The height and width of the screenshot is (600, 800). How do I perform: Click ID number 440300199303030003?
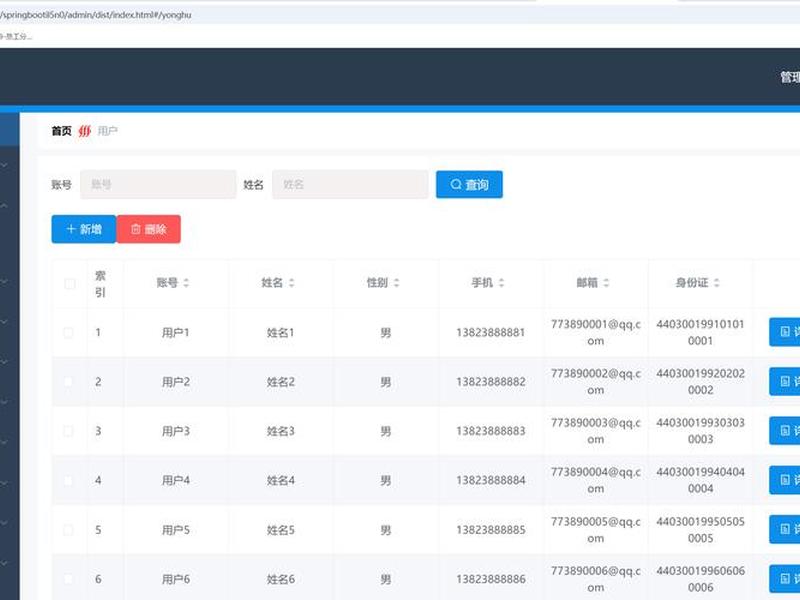click(x=701, y=431)
